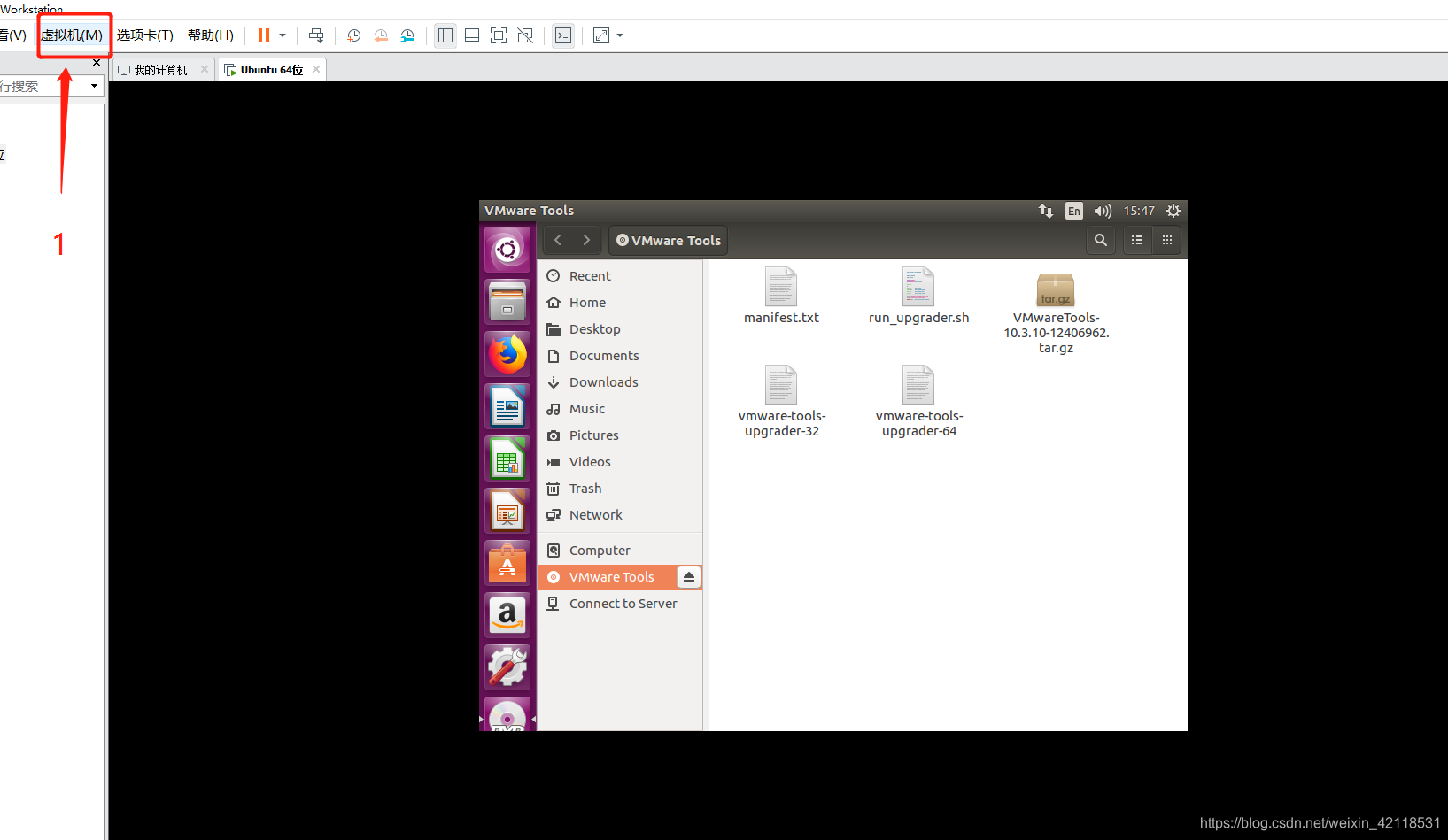Viewport: 1448px width, 840px height.
Task: Click the stretch guest display icon
Action: pyautogui.click(x=601, y=35)
